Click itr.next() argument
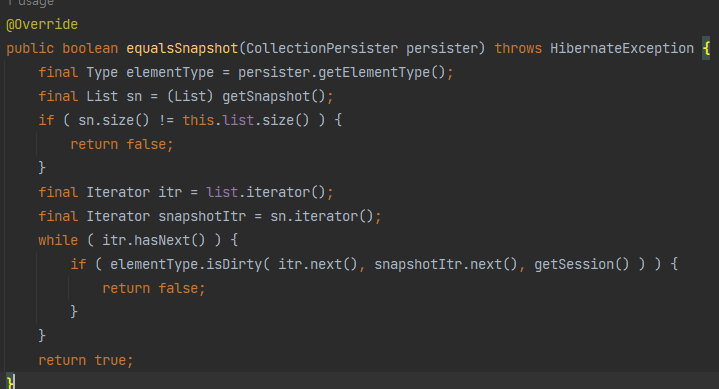719x389 pixels. [318, 264]
